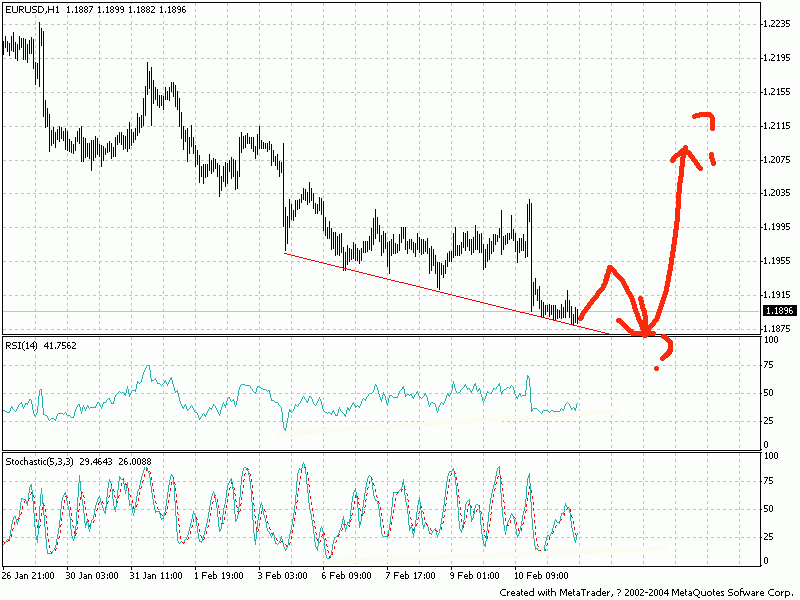Click the Stochastic(5,3,3) indicator label
Image resolution: width=800 pixels, height=600 pixels.
point(39,461)
